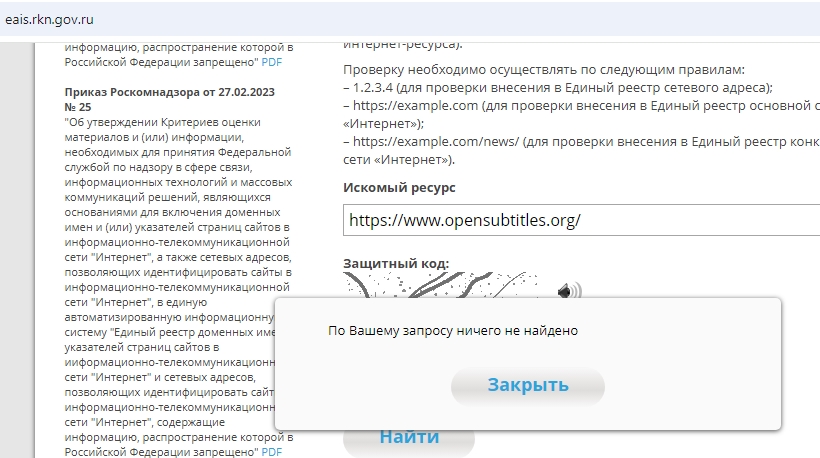The image size is (820, 458).
Task: Click the Искомый ресурс label
Action: (x=399, y=188)
